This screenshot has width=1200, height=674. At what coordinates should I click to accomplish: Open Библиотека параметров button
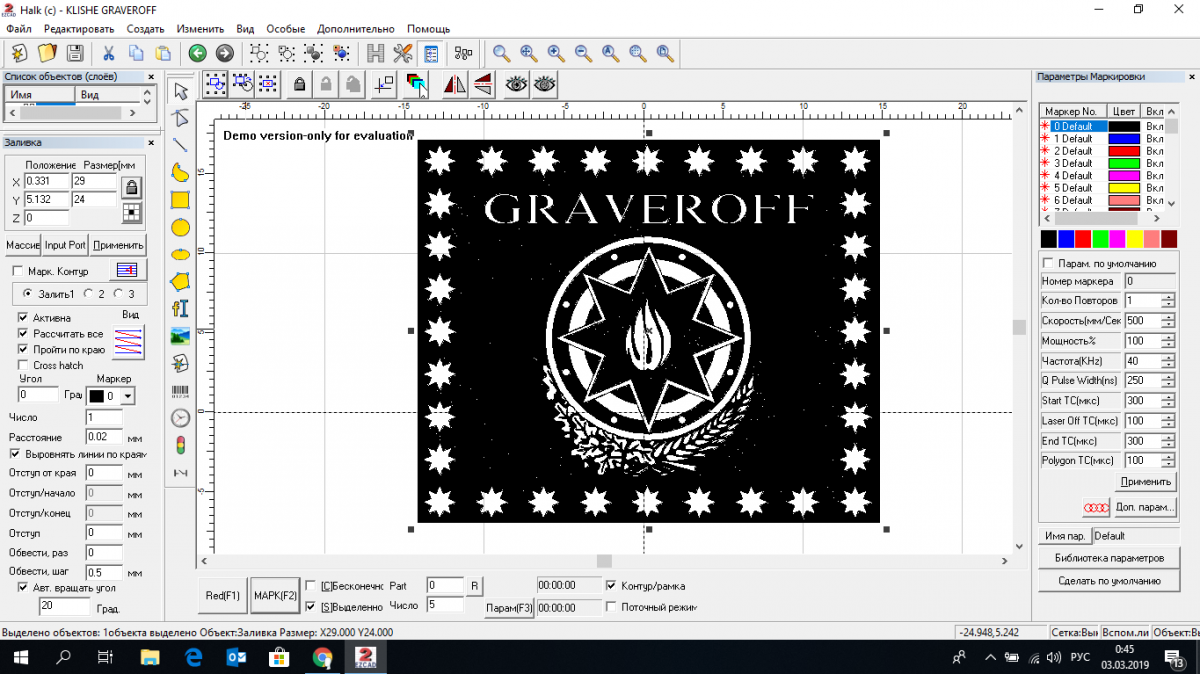1109,558
